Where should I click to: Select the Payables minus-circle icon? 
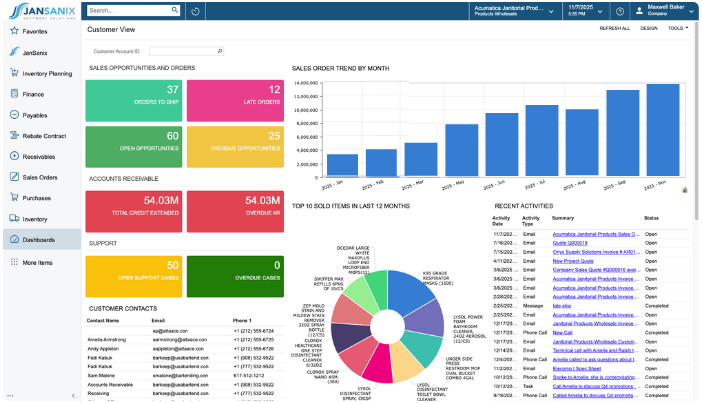coord(13,115)
